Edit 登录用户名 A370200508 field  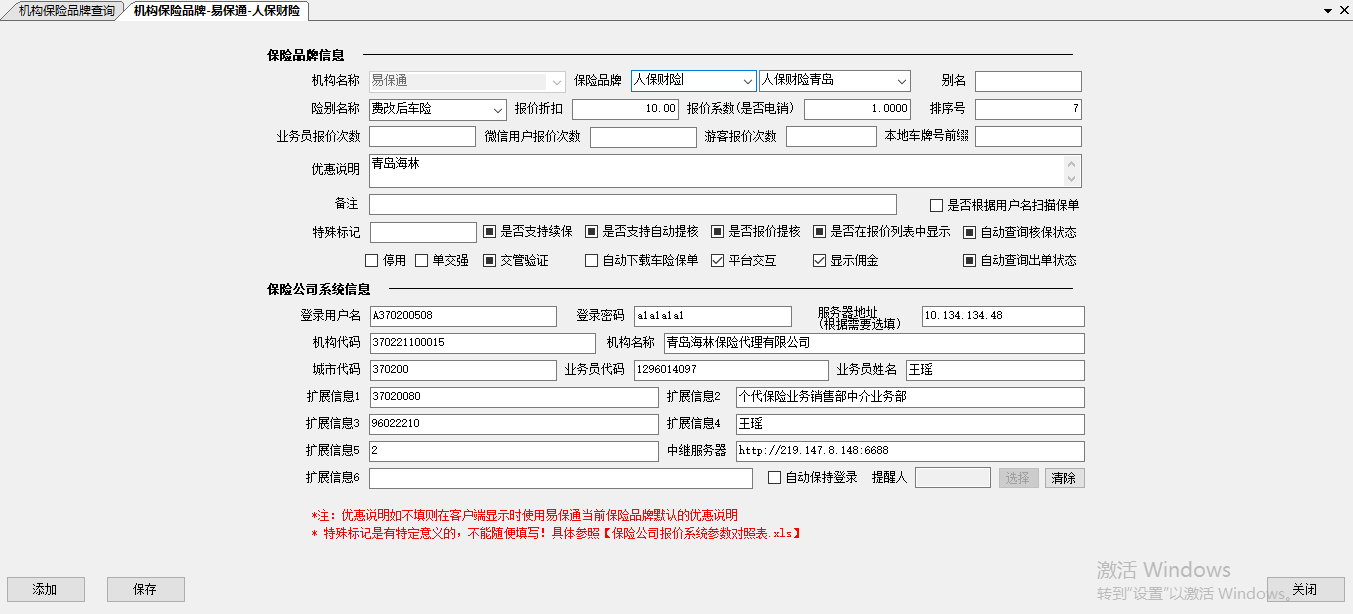point(463,316)
